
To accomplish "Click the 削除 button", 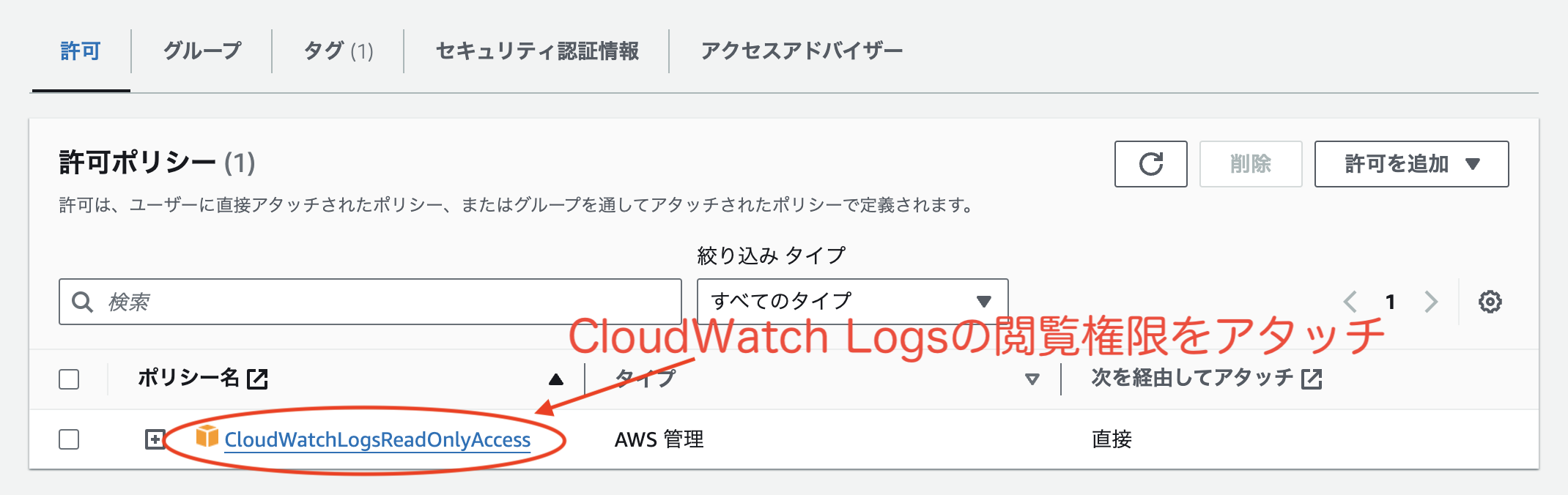I will click(x=1250, y=164).
